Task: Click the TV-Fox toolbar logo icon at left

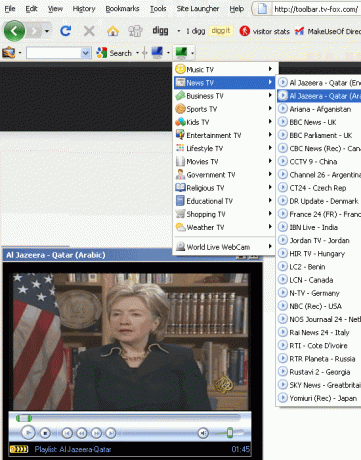Action: coord(9,53)
